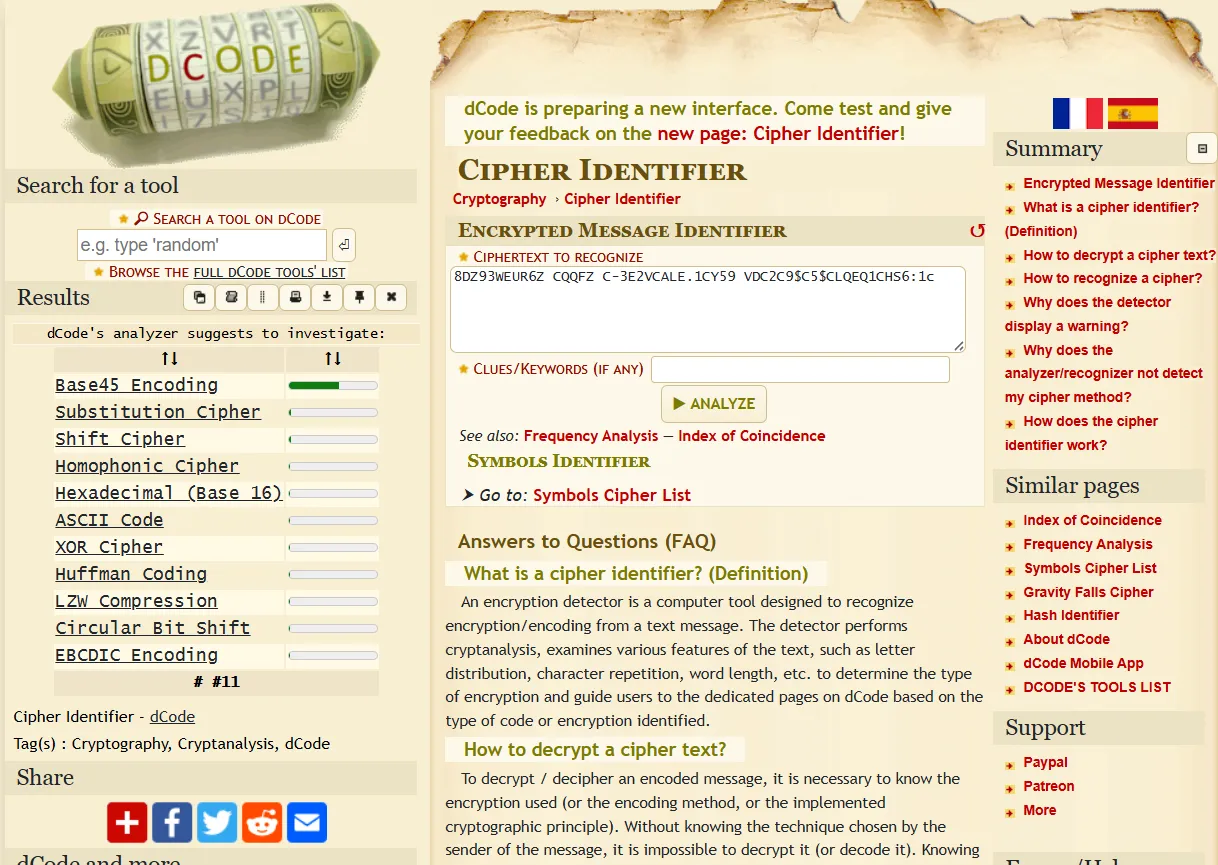This screenshot has height=865, width=1218.
Task: Share page on Facebook
Action: pos(172,822)
